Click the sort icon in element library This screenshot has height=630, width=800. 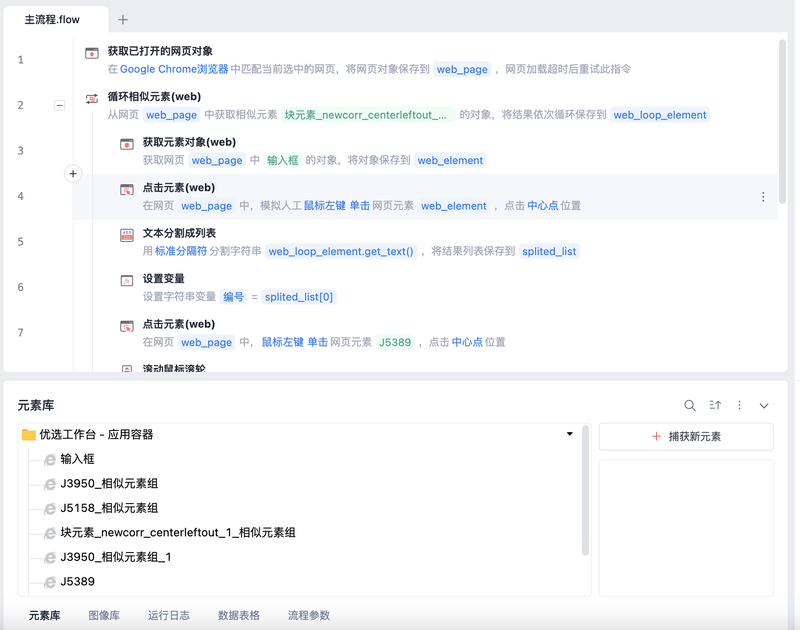(x=715, y=405)
